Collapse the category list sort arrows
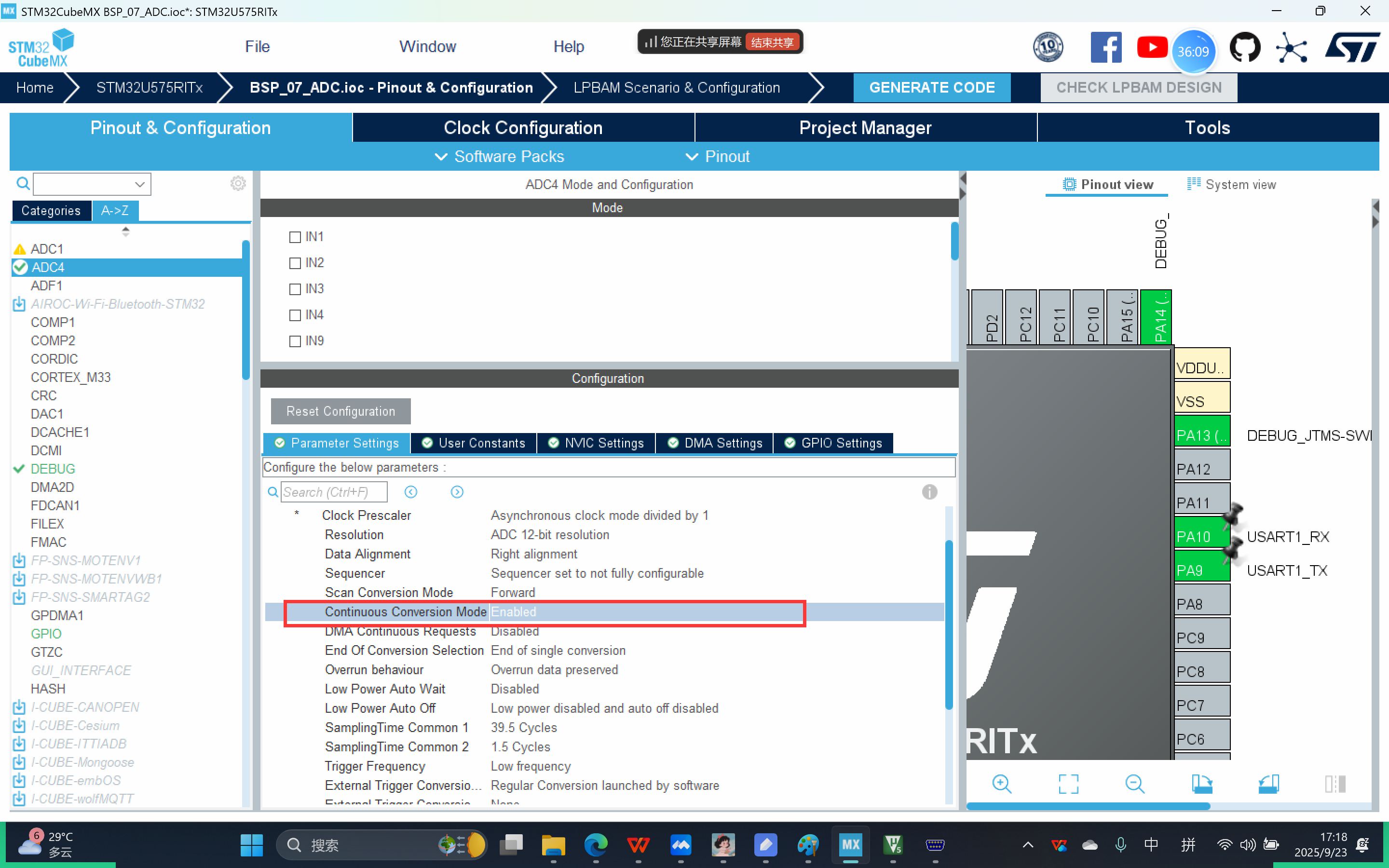Viewport: 1389px width, 868px height. (126, 231)
